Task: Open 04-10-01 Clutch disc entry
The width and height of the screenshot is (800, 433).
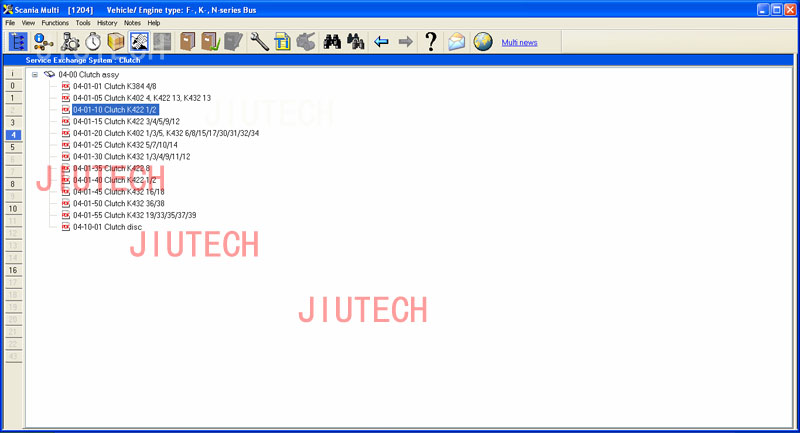Action: point(107,227)
